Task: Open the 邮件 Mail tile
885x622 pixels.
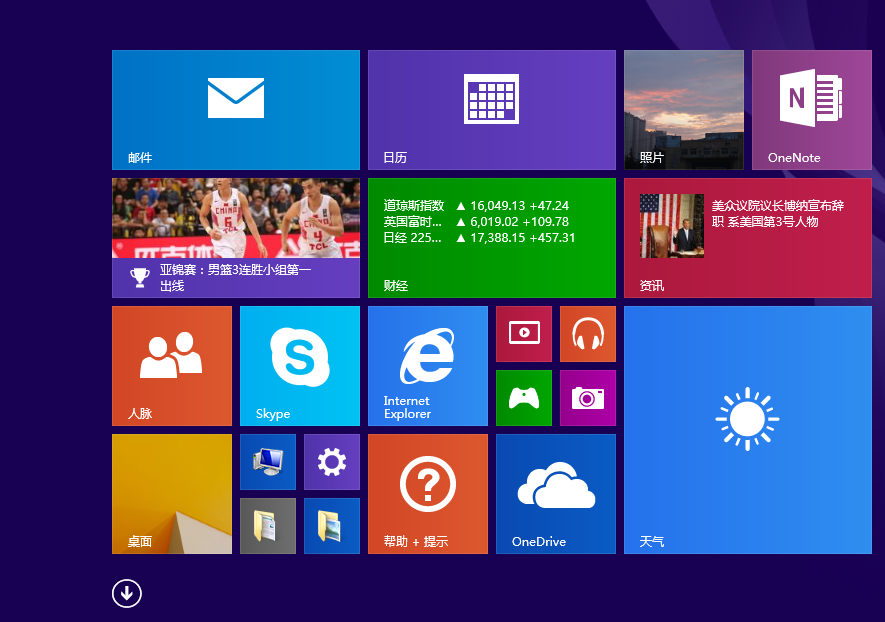Action: click(236, 110)
